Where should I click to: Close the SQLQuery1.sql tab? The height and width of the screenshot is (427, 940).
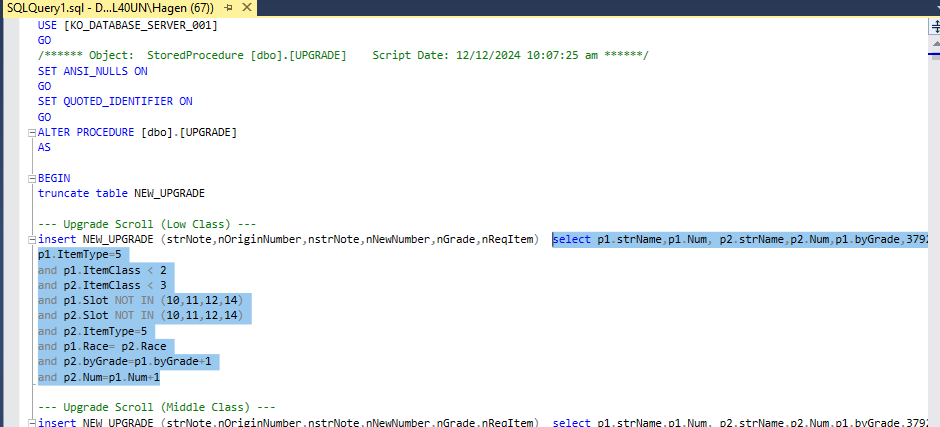245,8
